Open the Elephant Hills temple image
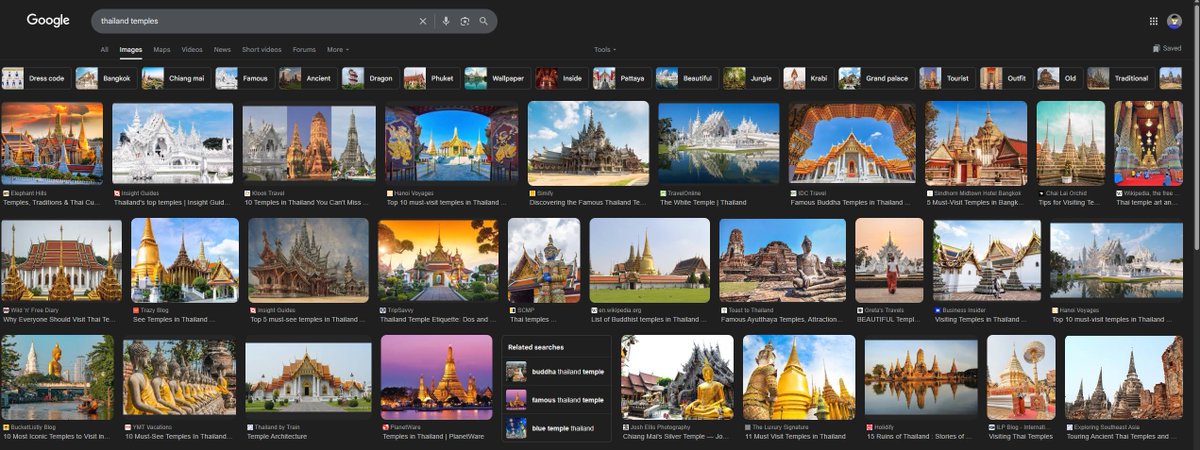This screenshot has height=450, width=1200. click(x=52, y=144)
